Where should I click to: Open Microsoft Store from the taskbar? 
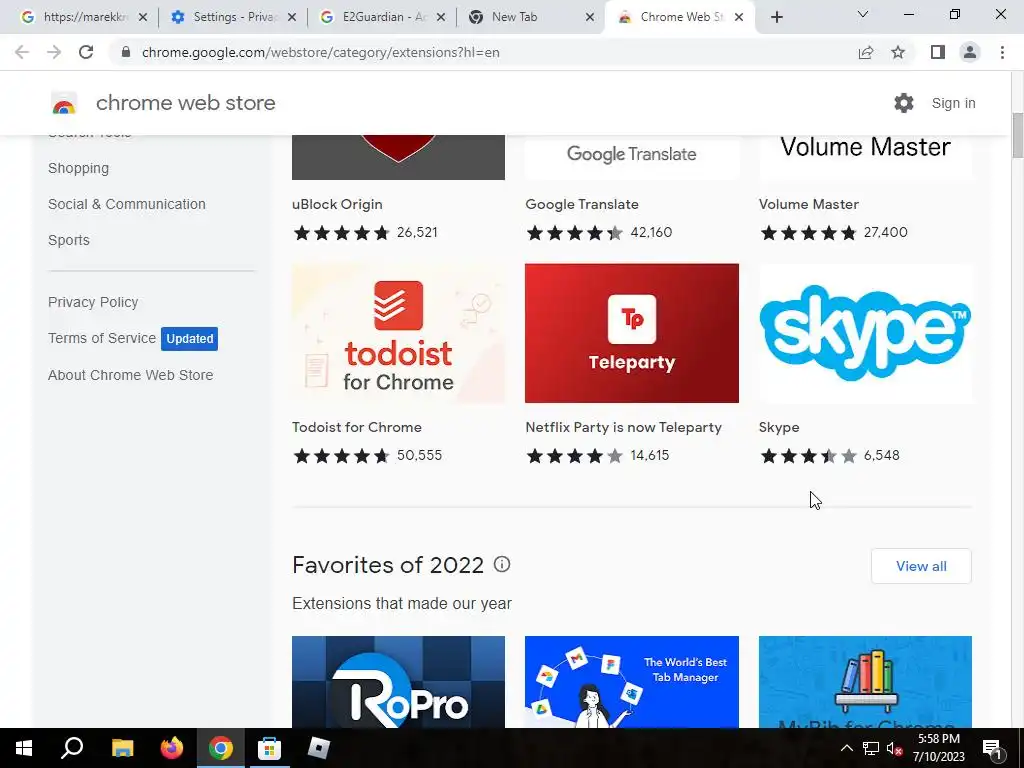coord(269,748)
